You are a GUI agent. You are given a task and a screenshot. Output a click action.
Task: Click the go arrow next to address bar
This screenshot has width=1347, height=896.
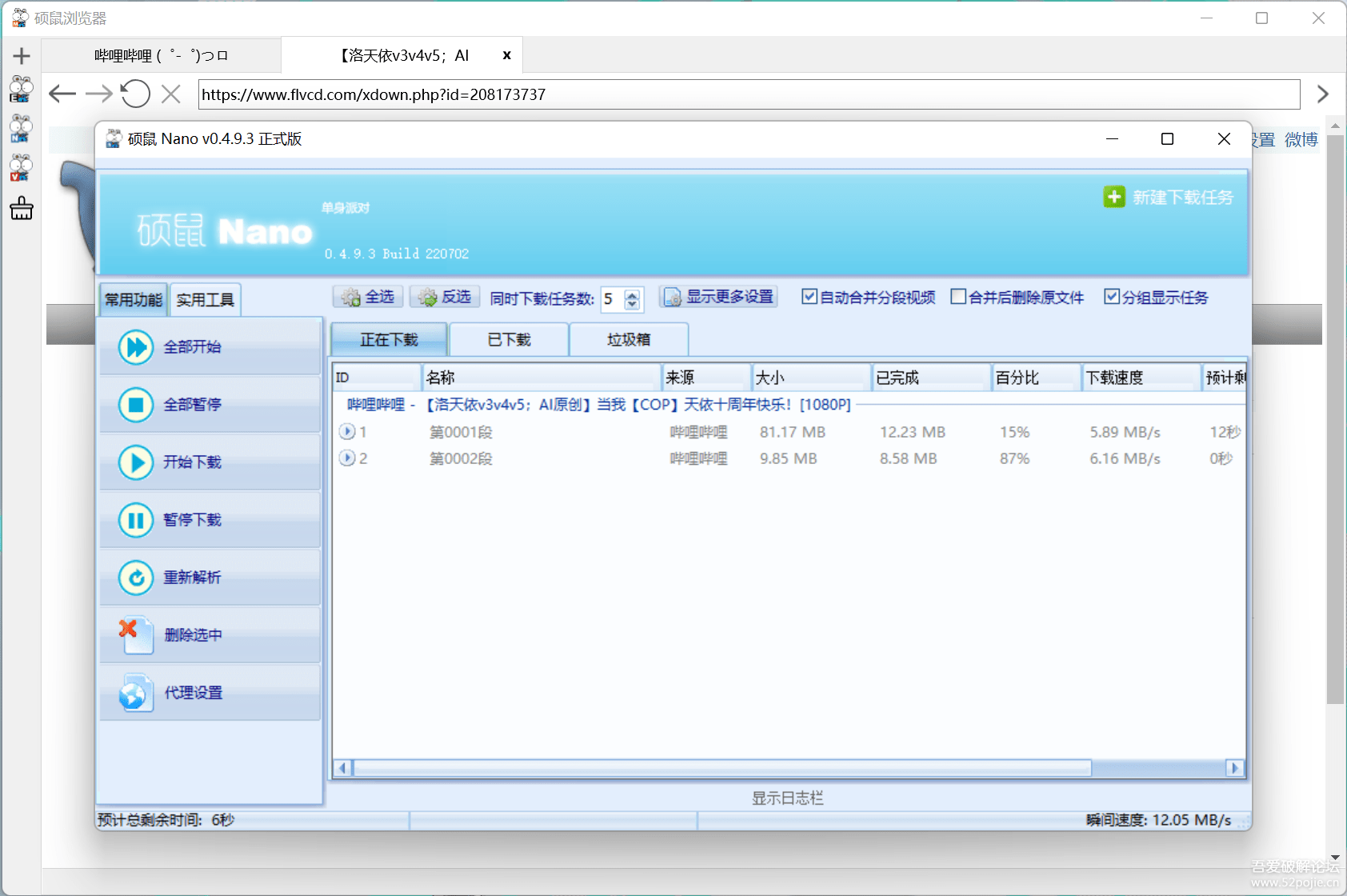coord(1323,94)
